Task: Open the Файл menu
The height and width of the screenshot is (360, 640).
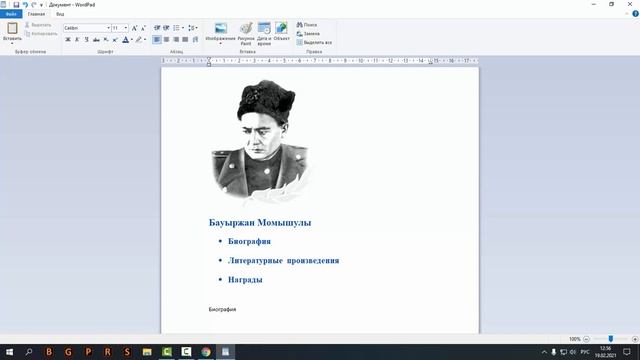Action: tap(11, 14)
